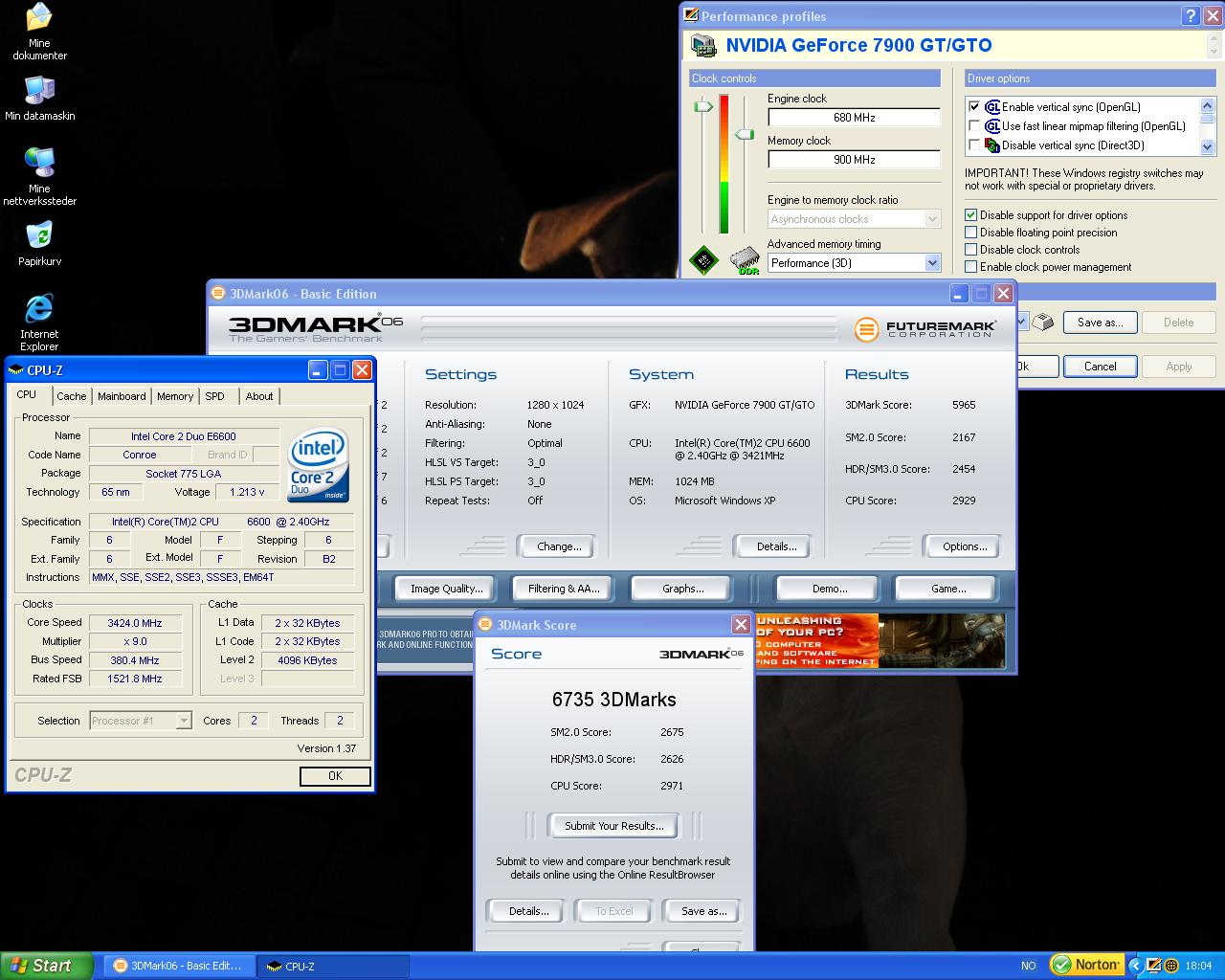Click the Intel Core 2 Duo logo

(x=318, y=465)
